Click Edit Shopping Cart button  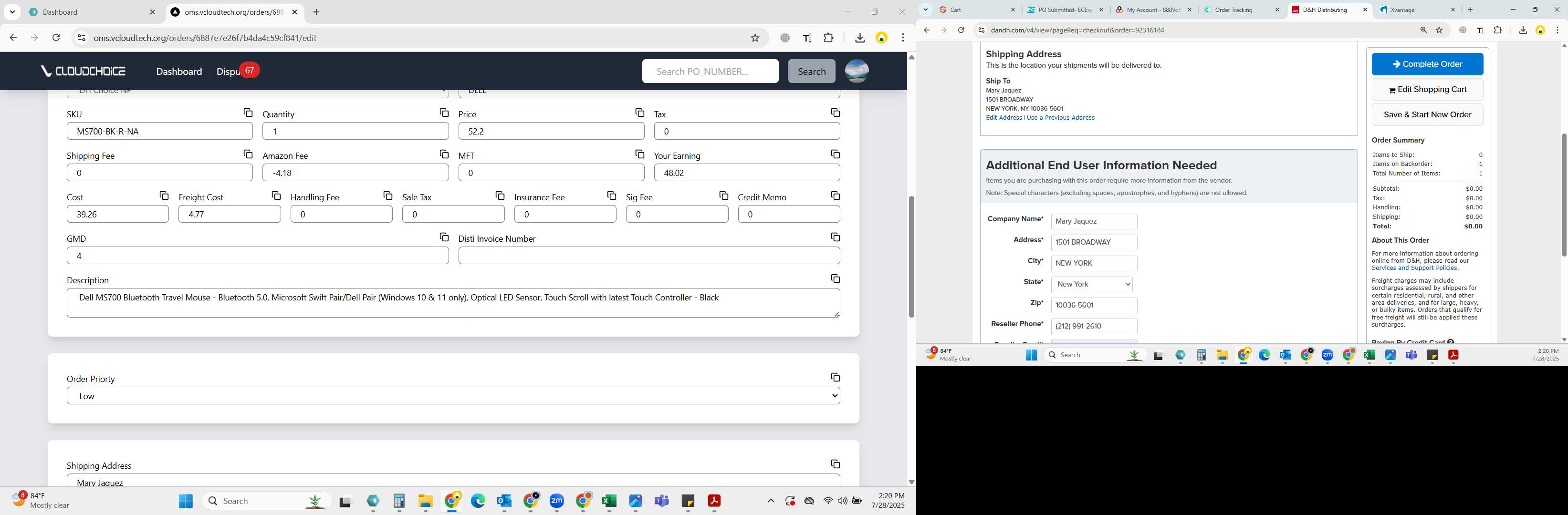(1427, 89)
